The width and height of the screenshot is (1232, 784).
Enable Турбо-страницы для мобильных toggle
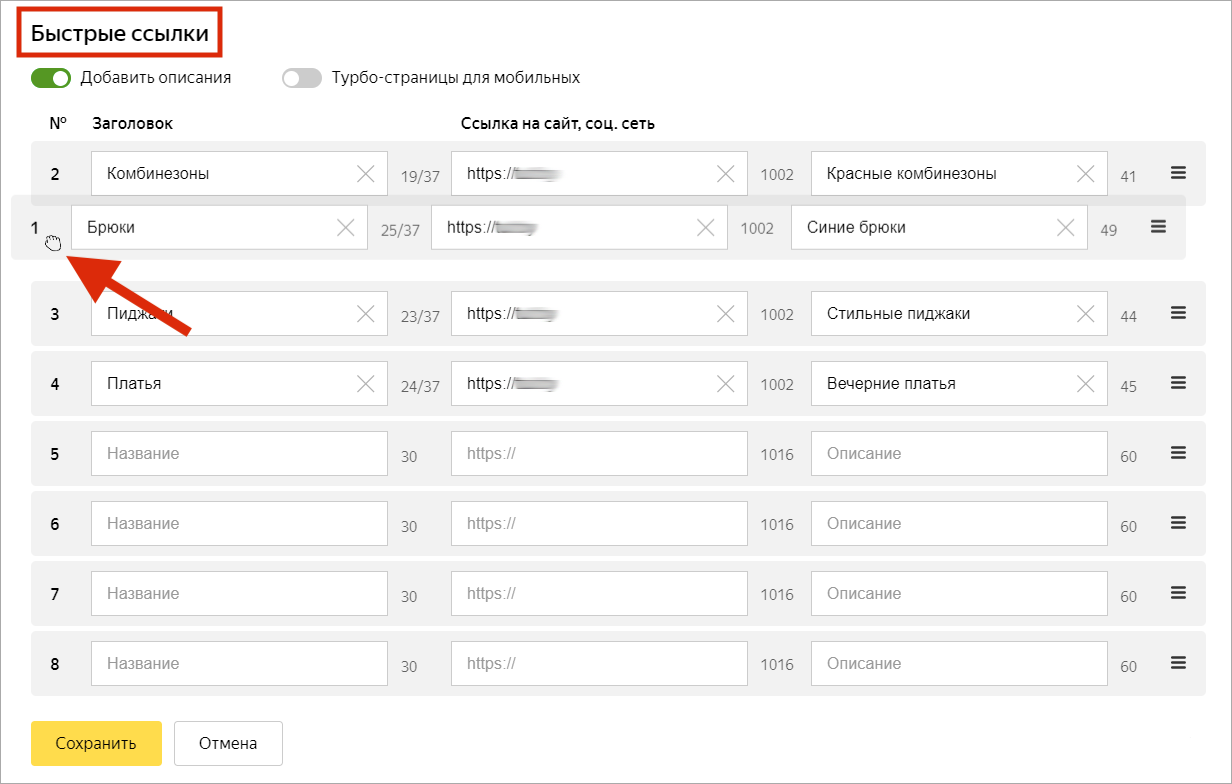click(301, 78)
